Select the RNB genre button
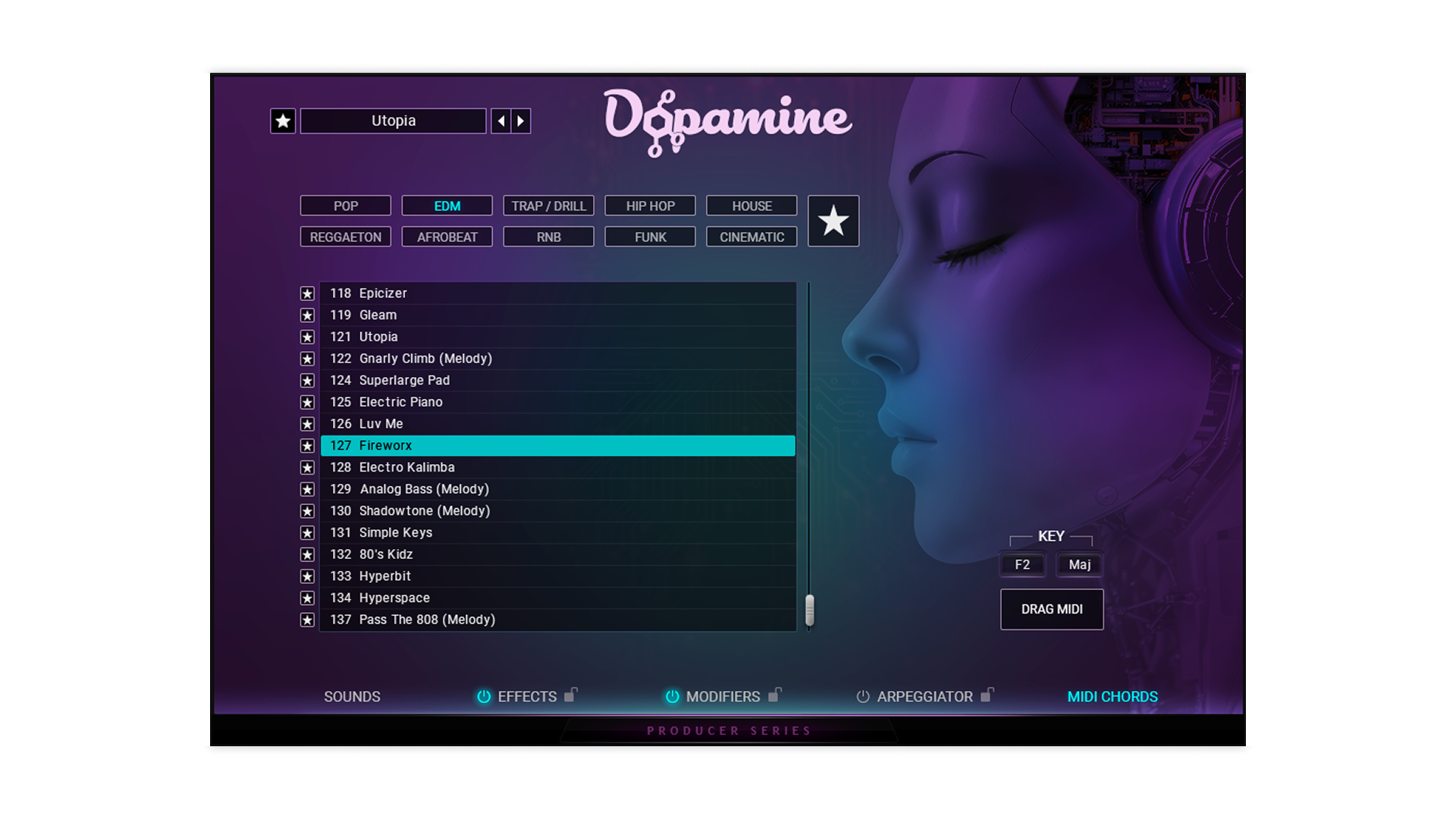 (548, 237)
